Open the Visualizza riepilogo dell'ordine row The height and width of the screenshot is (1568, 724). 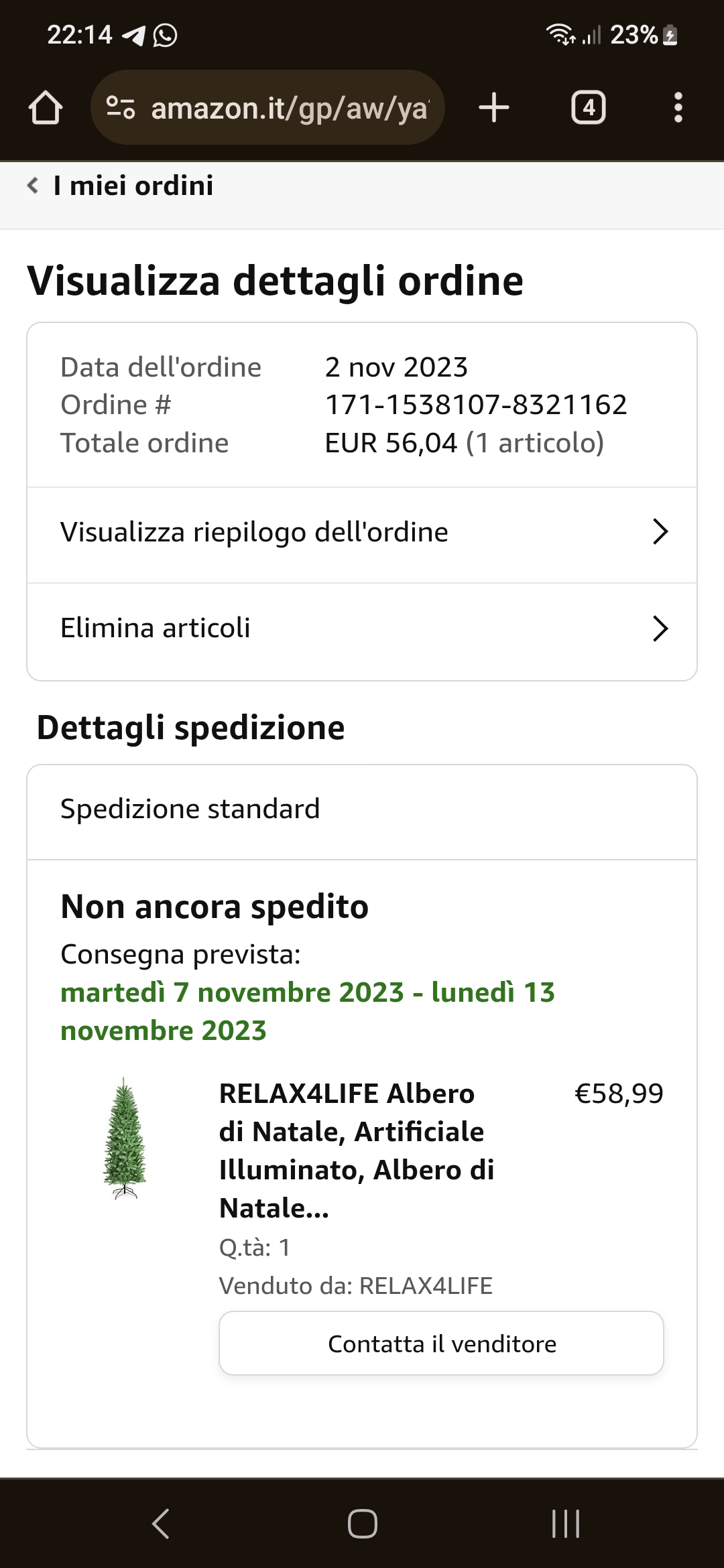(255, 533)
